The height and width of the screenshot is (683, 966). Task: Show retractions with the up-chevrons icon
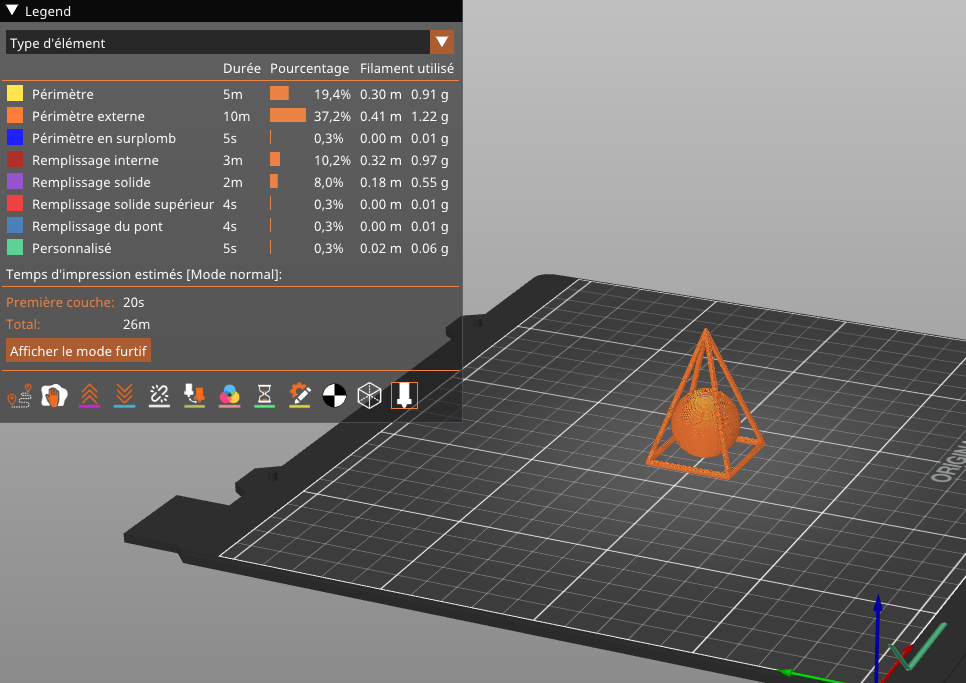click(x=90, y=396)
